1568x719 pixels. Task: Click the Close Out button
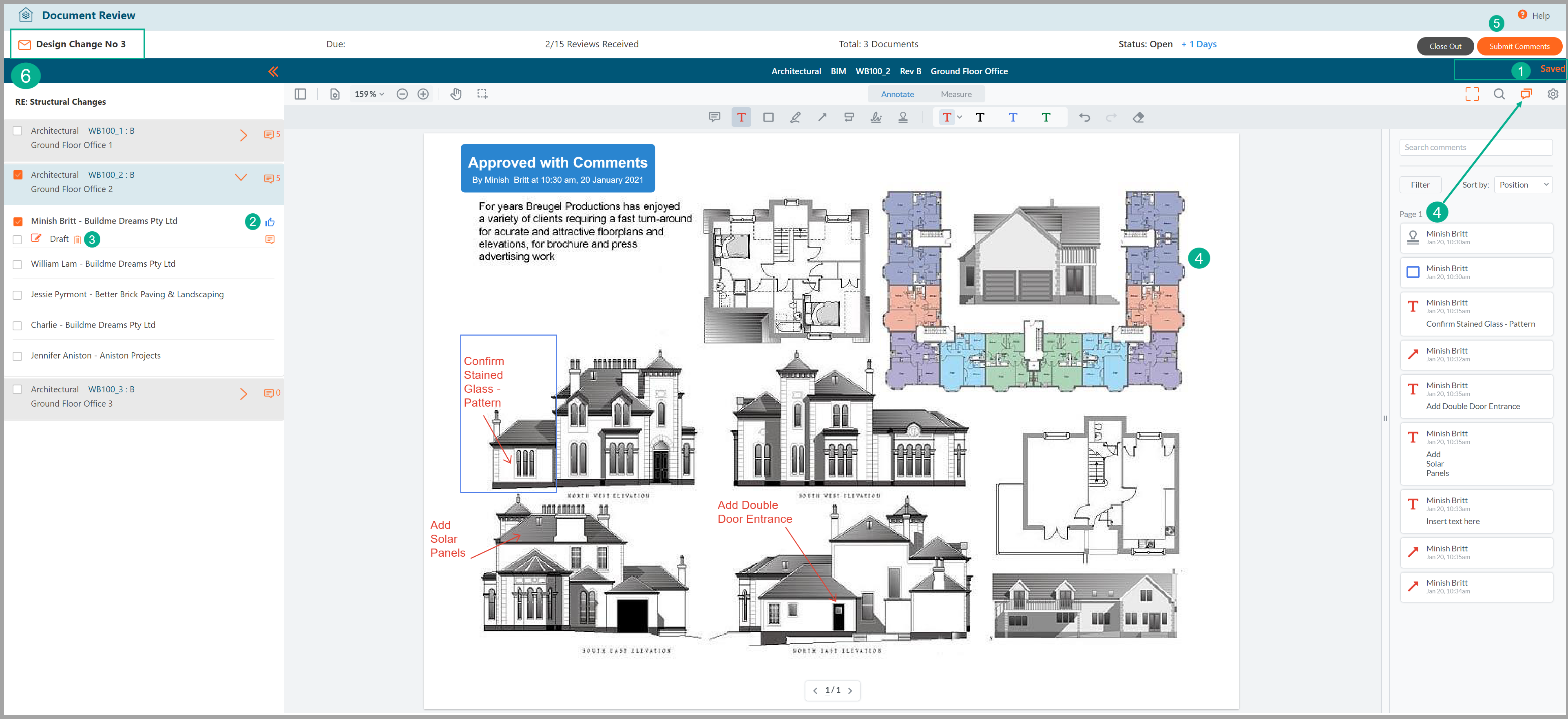point(1444,46)
